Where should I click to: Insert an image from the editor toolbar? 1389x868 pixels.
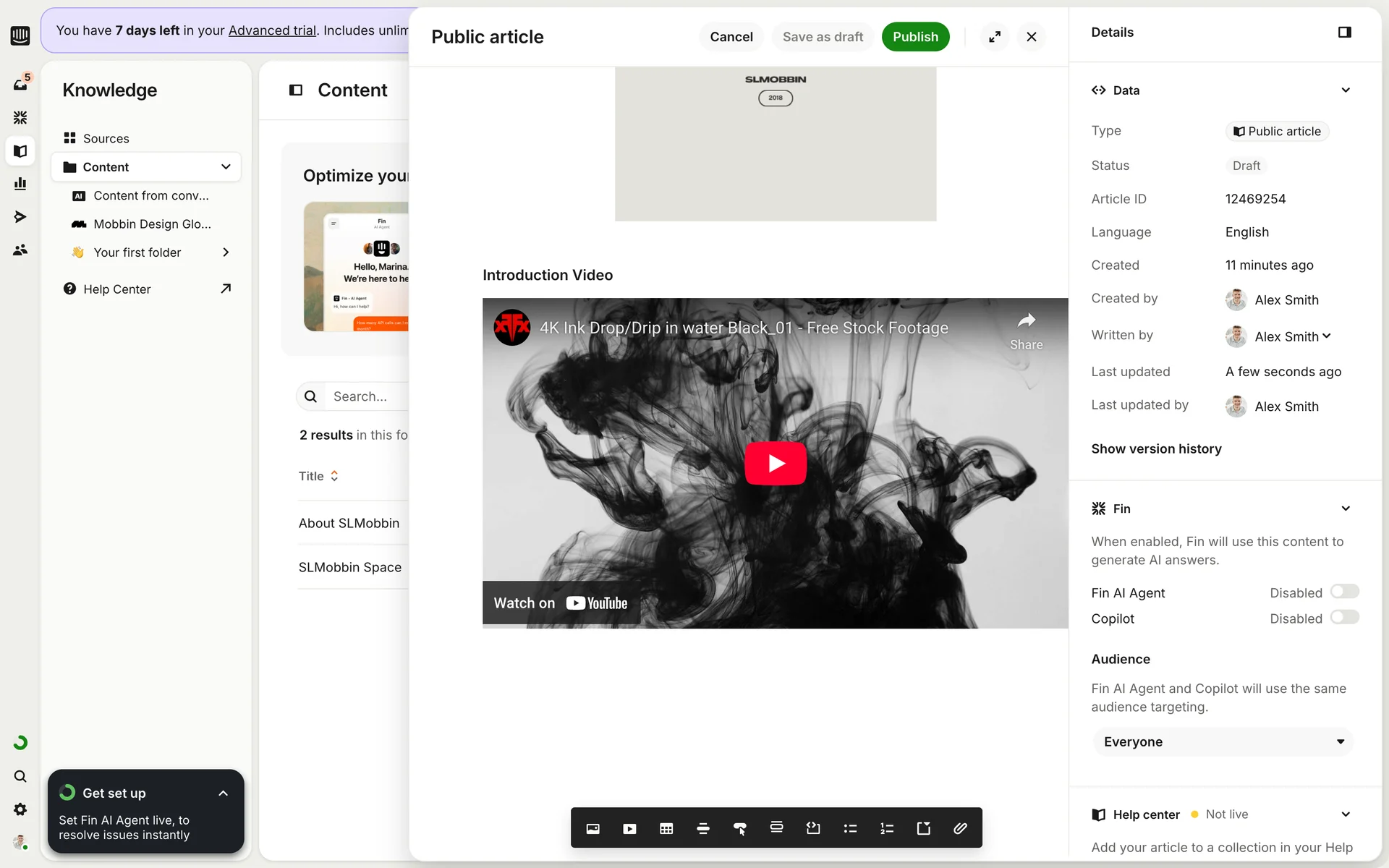592,828
